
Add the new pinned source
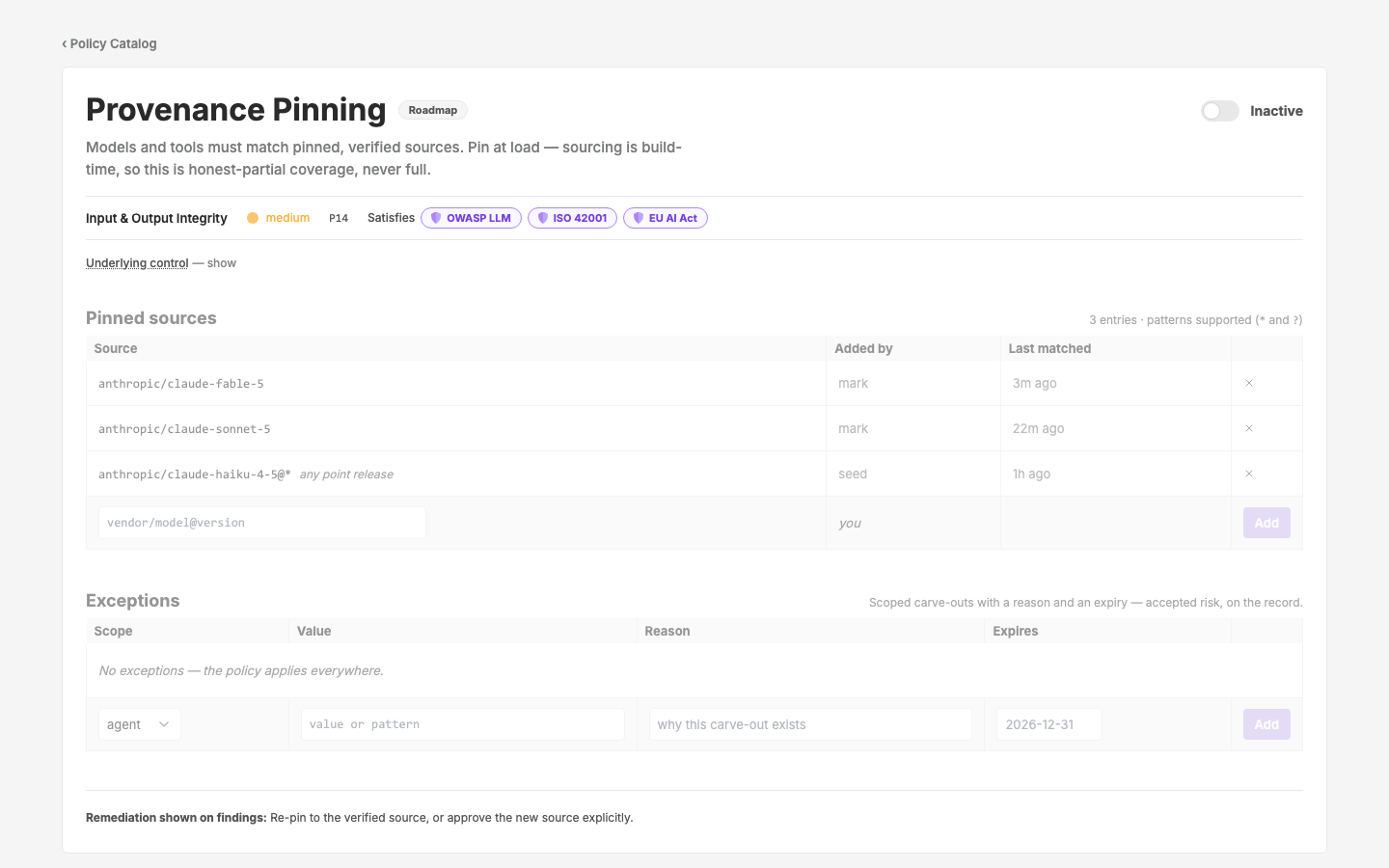[x=1266, y=523]
